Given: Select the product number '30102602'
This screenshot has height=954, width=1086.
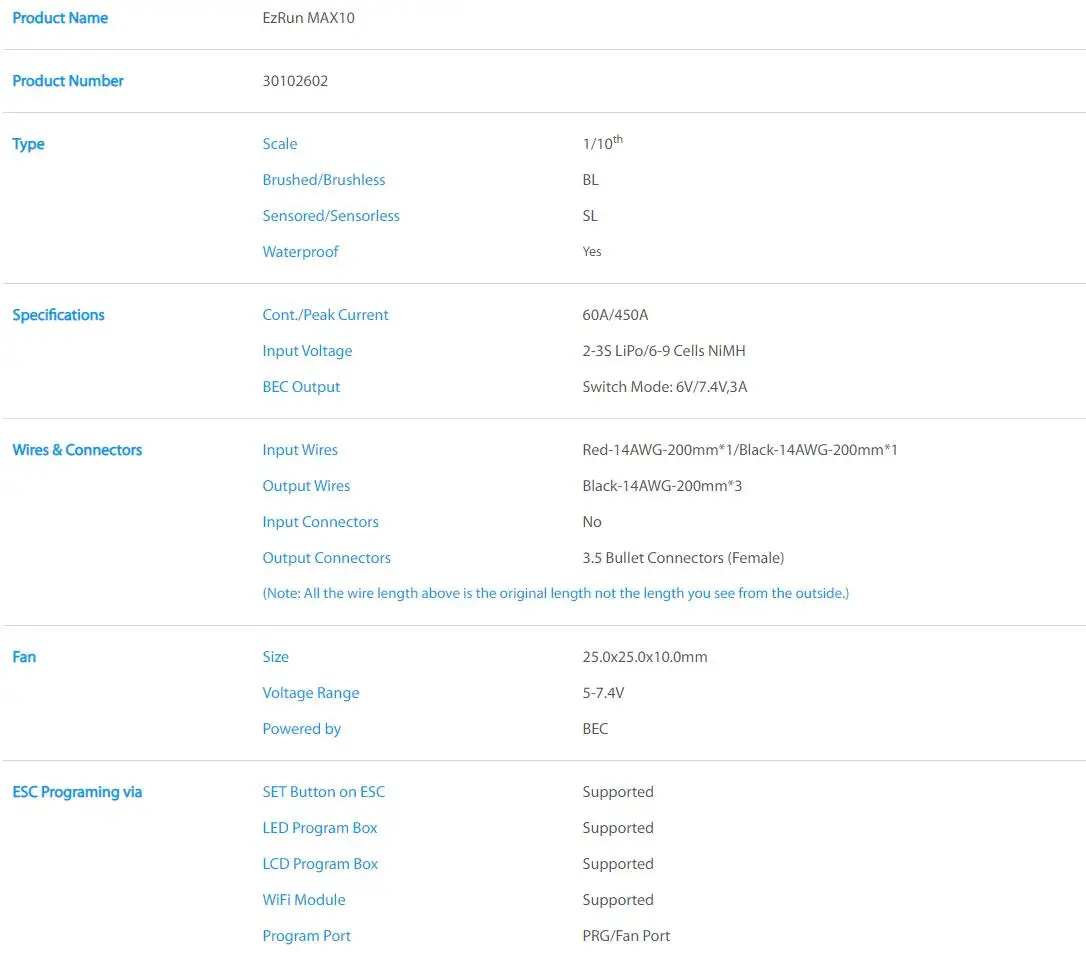Looking at the screenshot, I should tap(295, 81).
